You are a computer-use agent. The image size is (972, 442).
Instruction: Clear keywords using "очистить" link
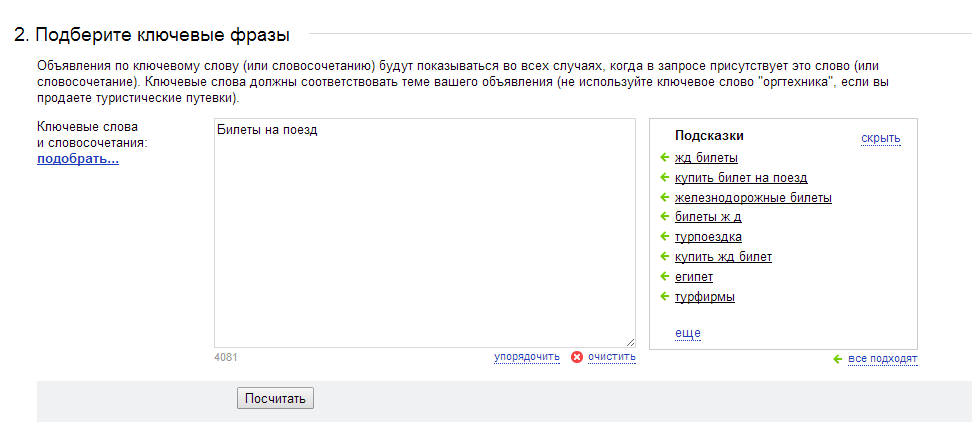point(612,357)
